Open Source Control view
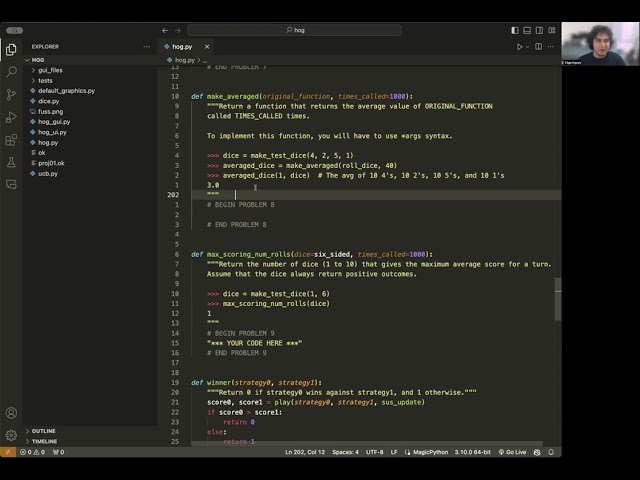This screenshot has height=480, width=640. point(11,95)
